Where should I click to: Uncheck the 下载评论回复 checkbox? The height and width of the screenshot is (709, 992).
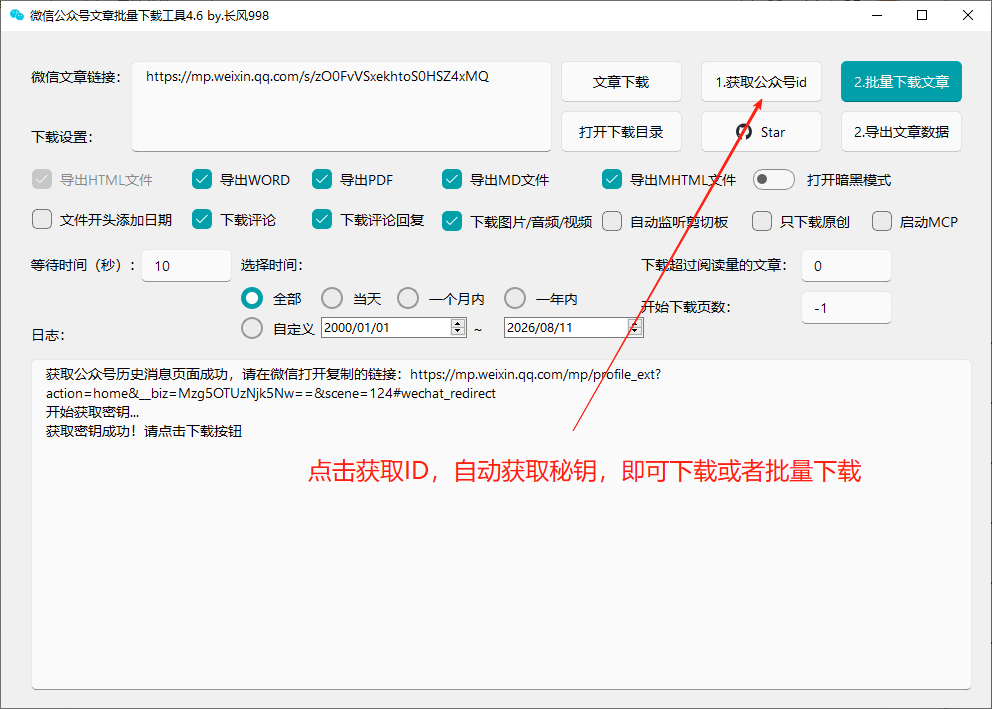pos(322,219)
